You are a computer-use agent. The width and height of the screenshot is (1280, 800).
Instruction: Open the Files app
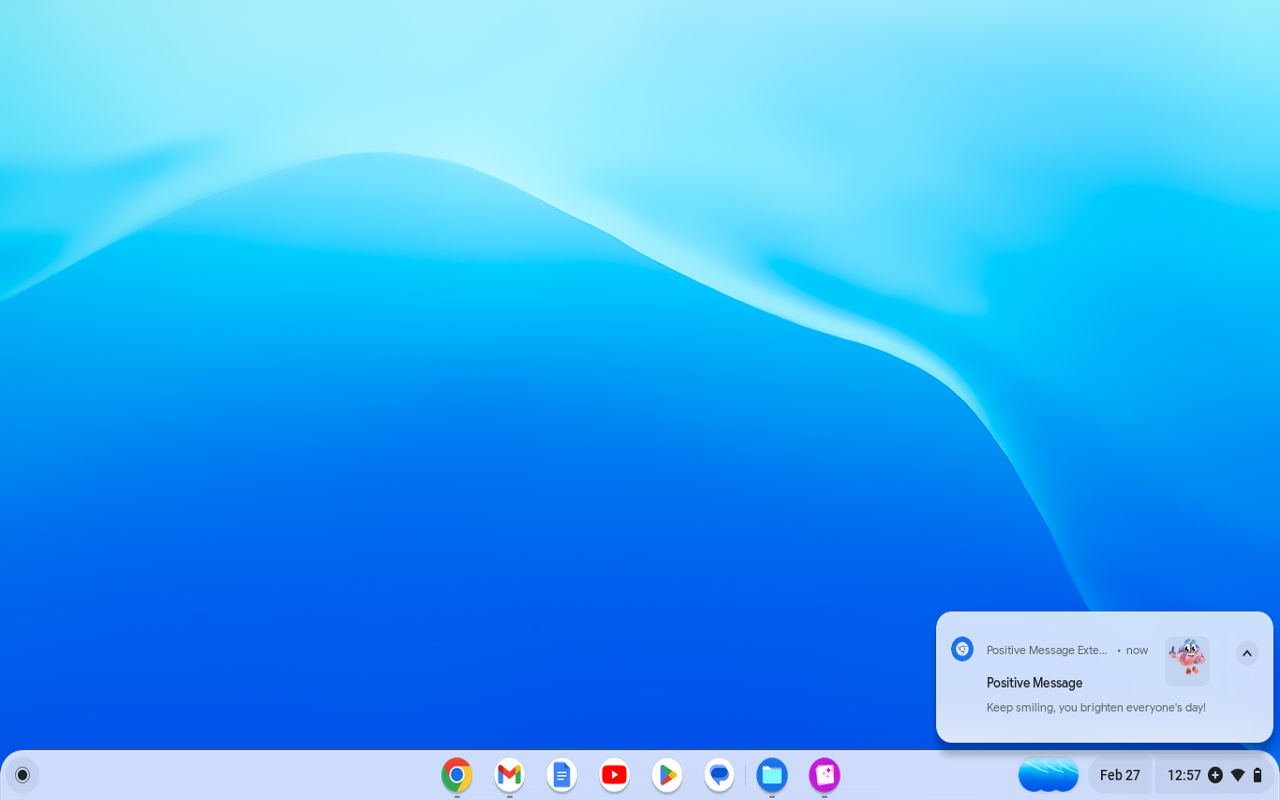click(x=771, y=774)
